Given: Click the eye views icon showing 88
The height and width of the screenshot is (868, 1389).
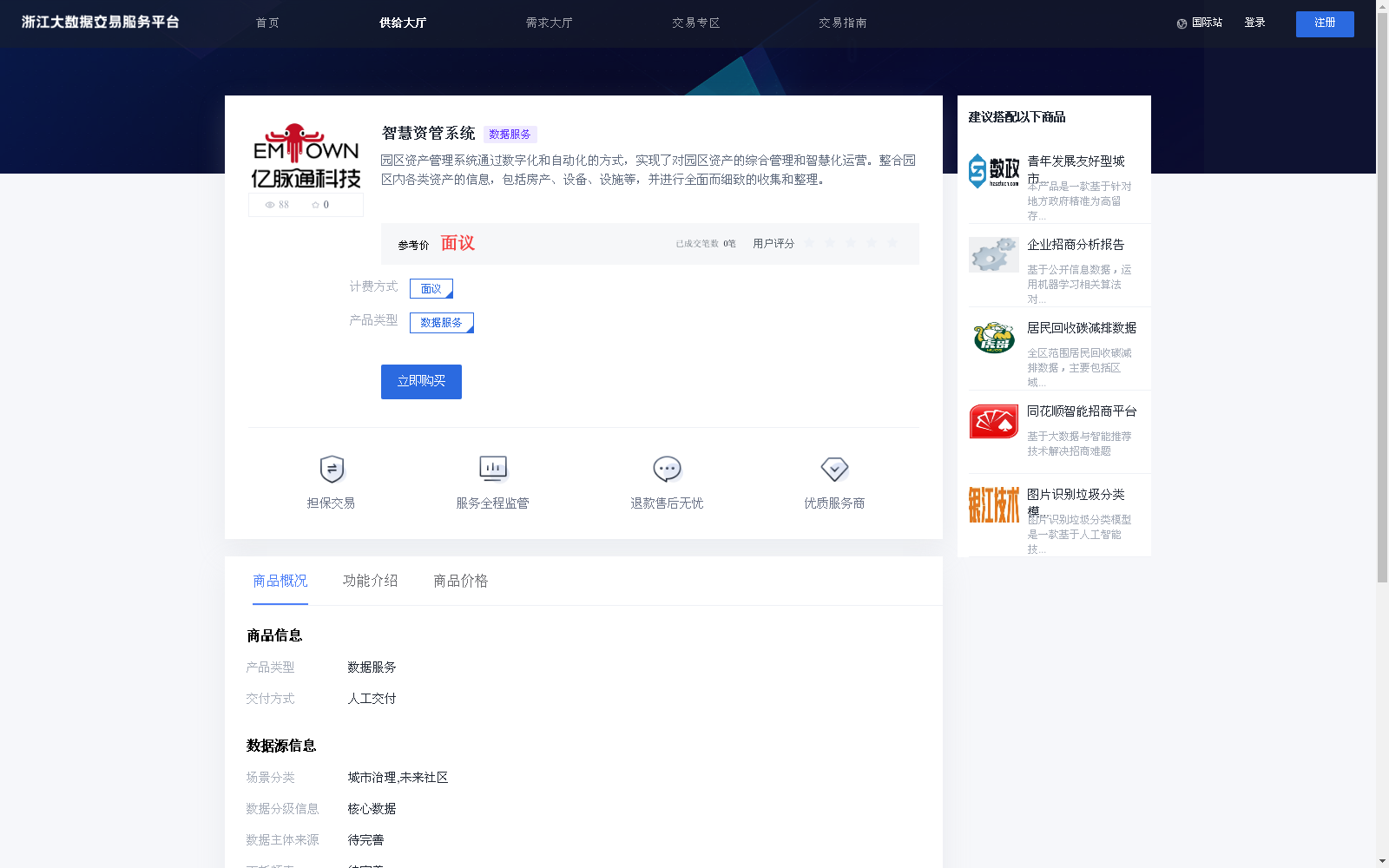Looking at the screenshot, I should pyautogui.click(x=270, y=205).
